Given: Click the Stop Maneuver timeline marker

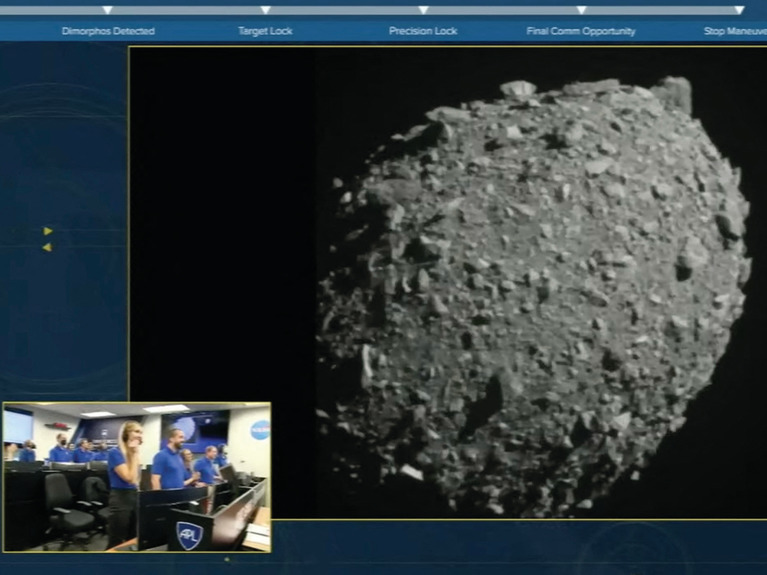Looking at the screenshot, I should pyautogui.click(x=739, y=10).
